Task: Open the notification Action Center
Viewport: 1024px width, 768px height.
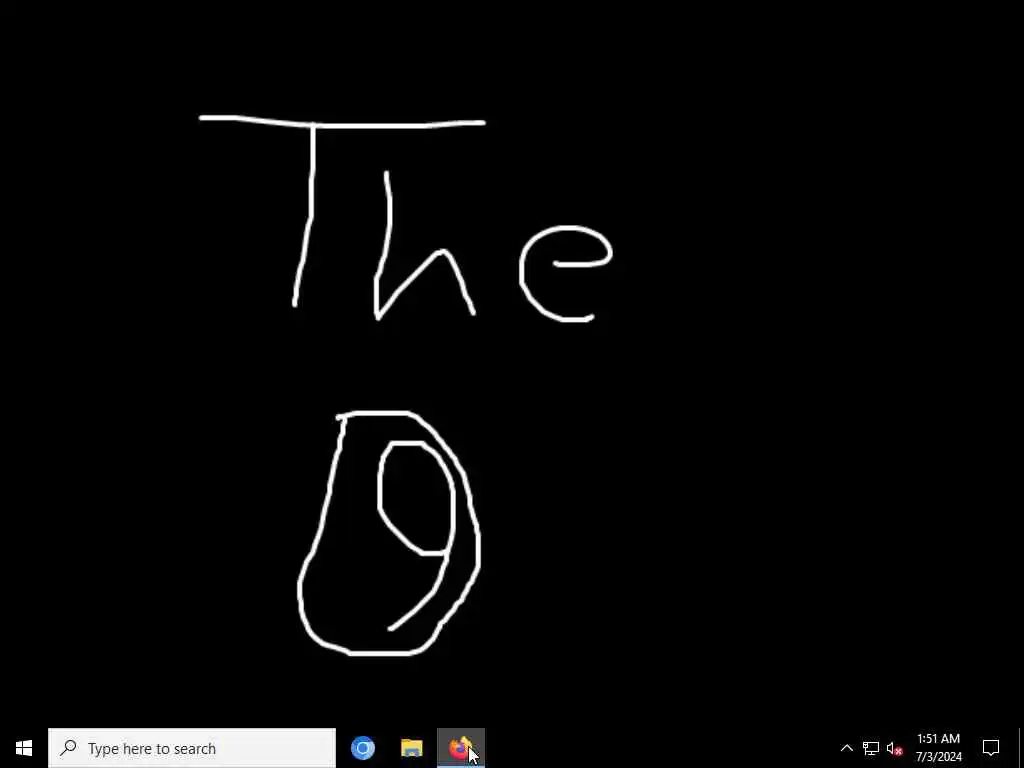Action: (991, 748)
